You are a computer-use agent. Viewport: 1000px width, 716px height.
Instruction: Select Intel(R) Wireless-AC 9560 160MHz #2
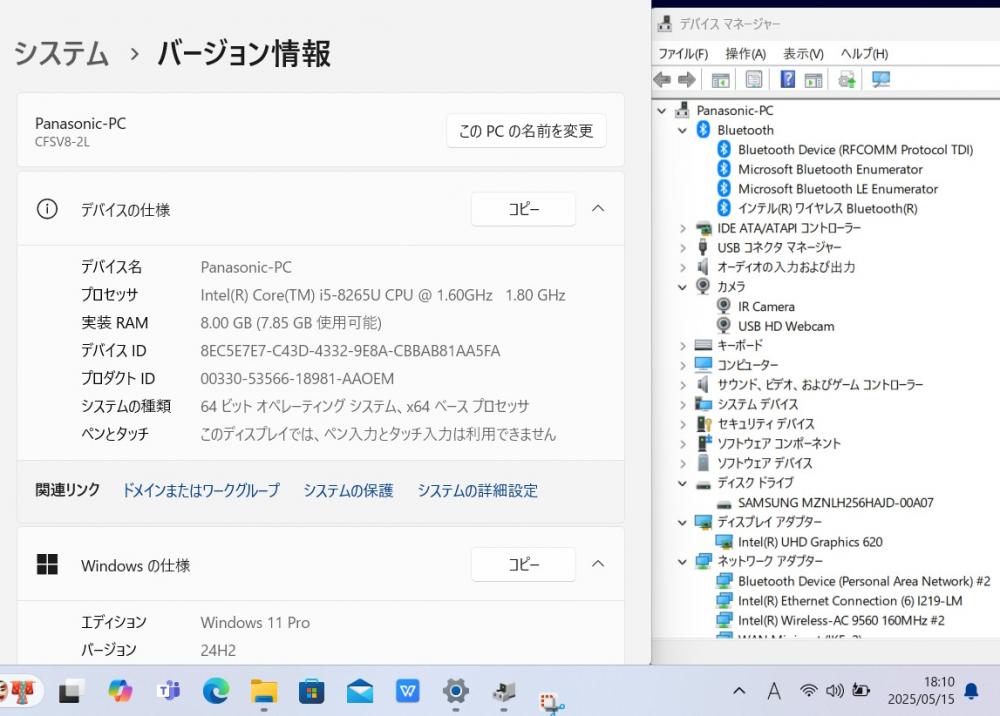tap(841, 620)
